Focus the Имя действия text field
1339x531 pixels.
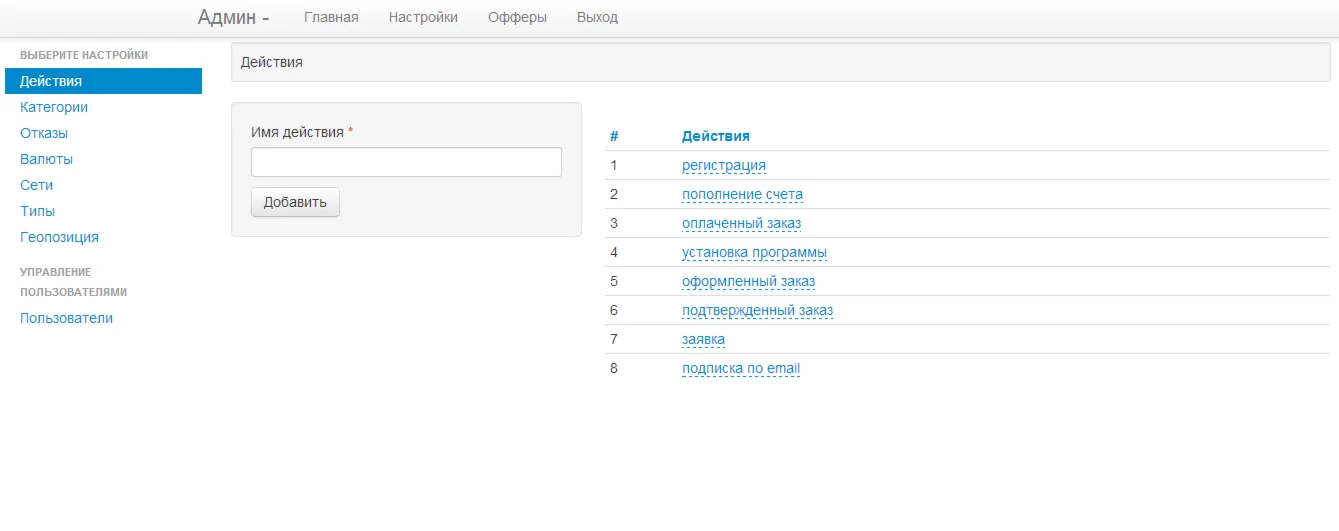[x=406, y=162]
